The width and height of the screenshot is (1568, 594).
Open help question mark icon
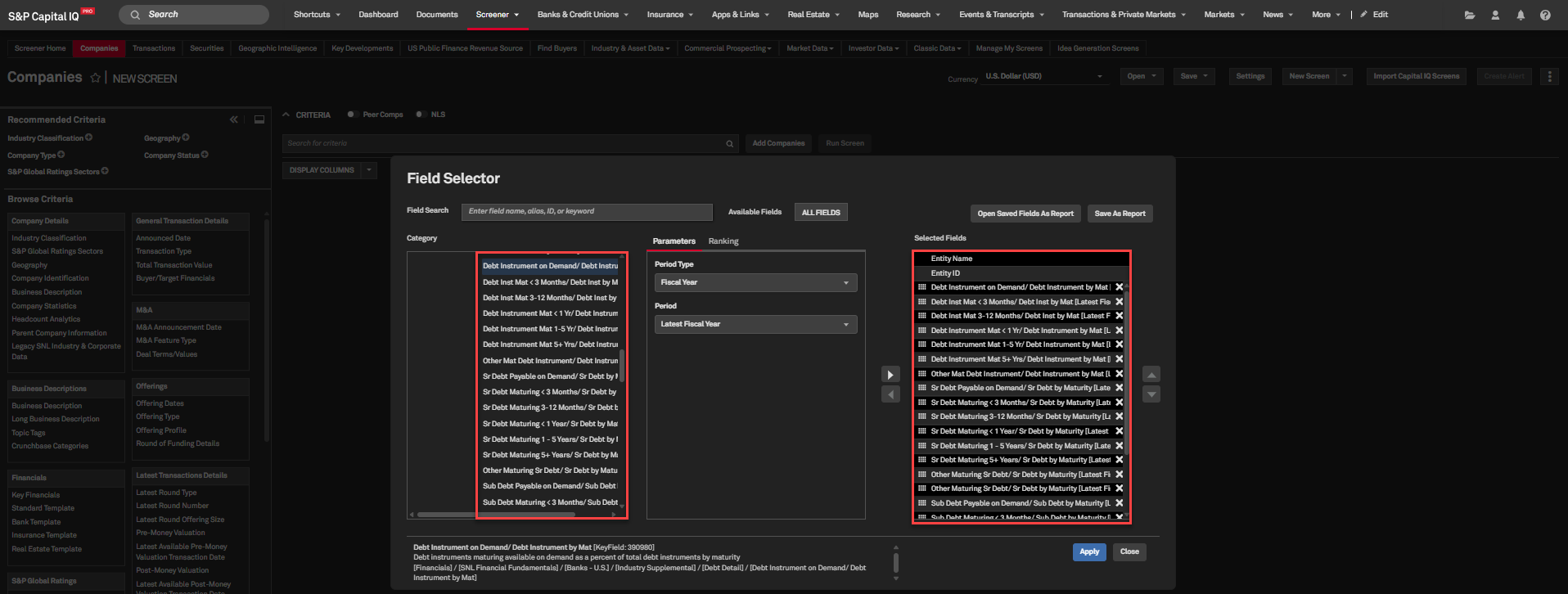tap(1545, 15)
